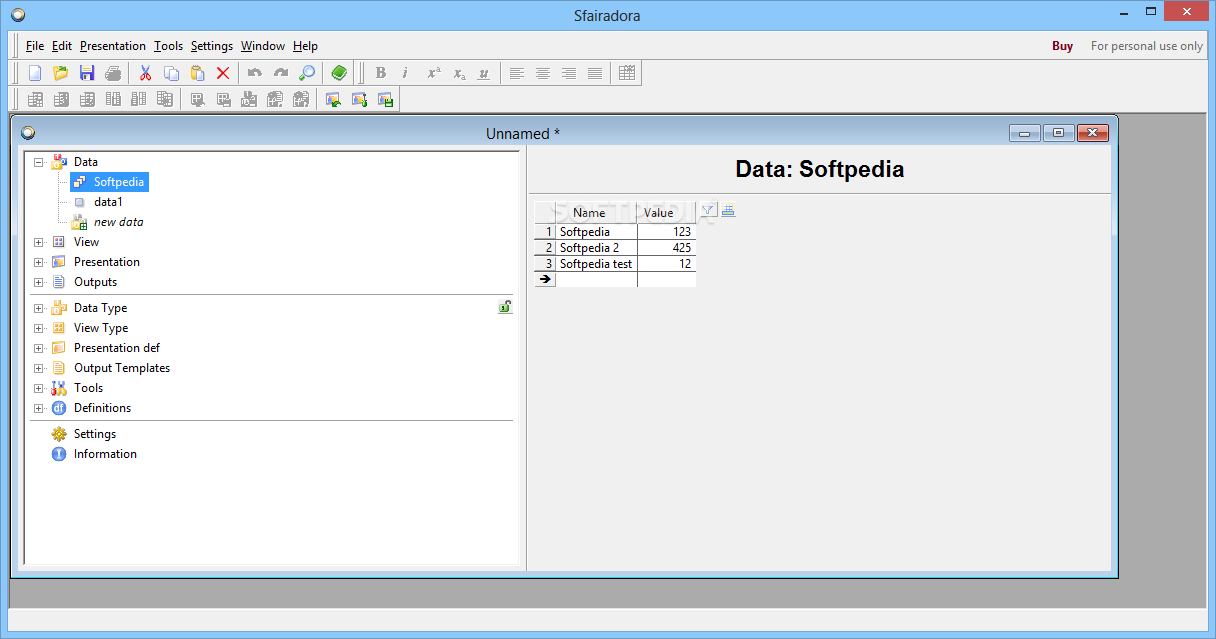Click the picture icon with green disk

385,99
